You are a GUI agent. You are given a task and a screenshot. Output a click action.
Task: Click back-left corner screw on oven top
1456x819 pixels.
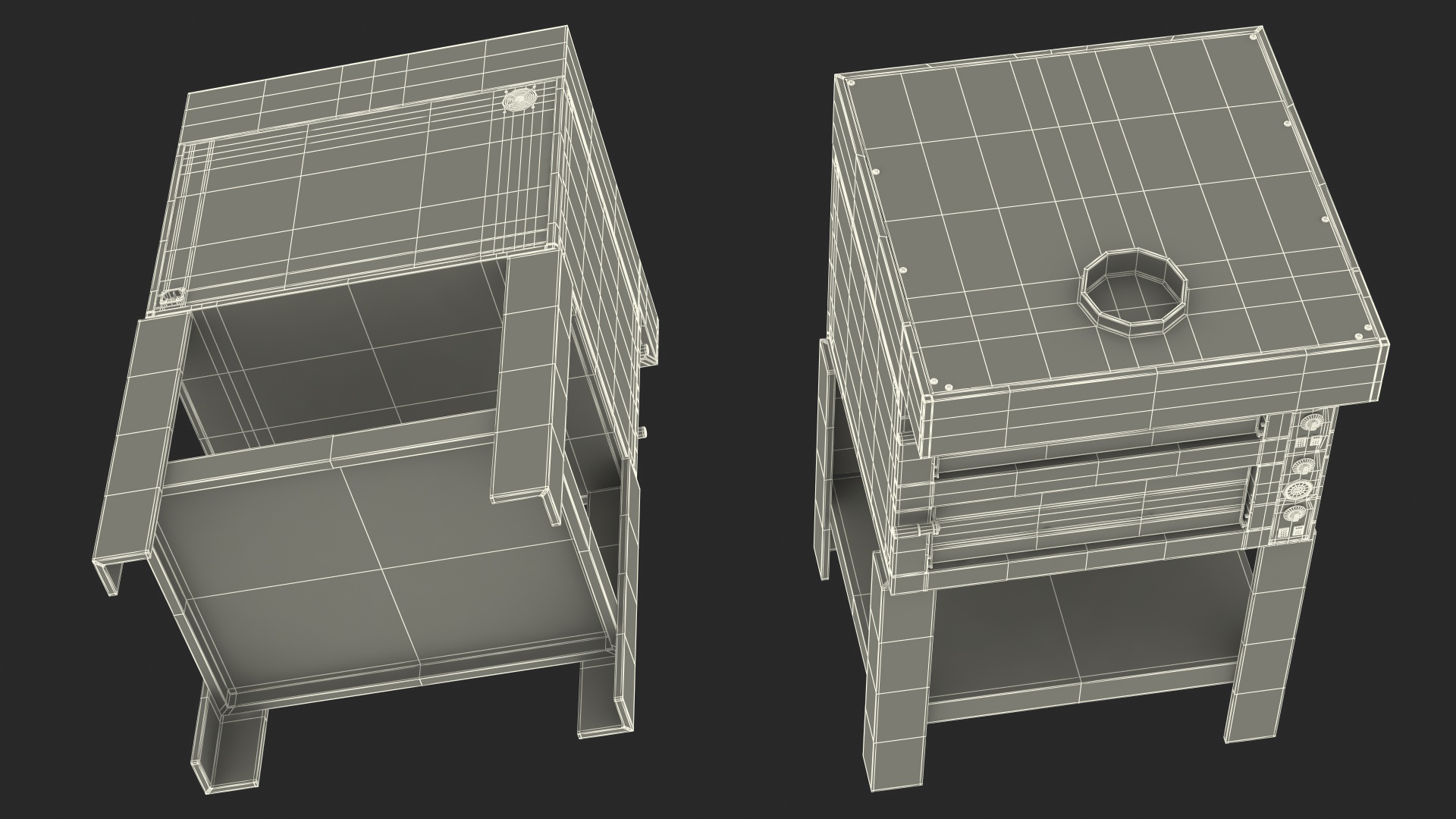click(852, 83)
